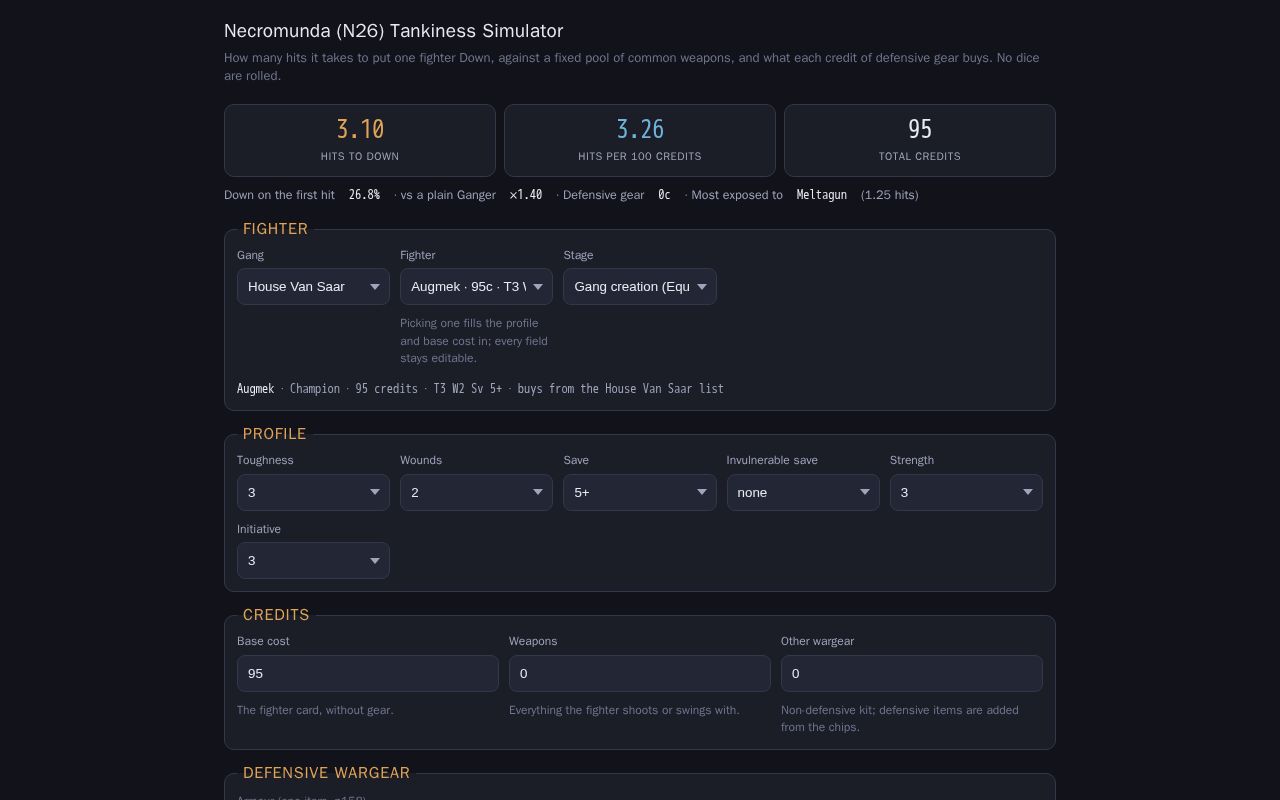
Task: Click the Necromunda Tankiness Simulator title
Action: 393,31
